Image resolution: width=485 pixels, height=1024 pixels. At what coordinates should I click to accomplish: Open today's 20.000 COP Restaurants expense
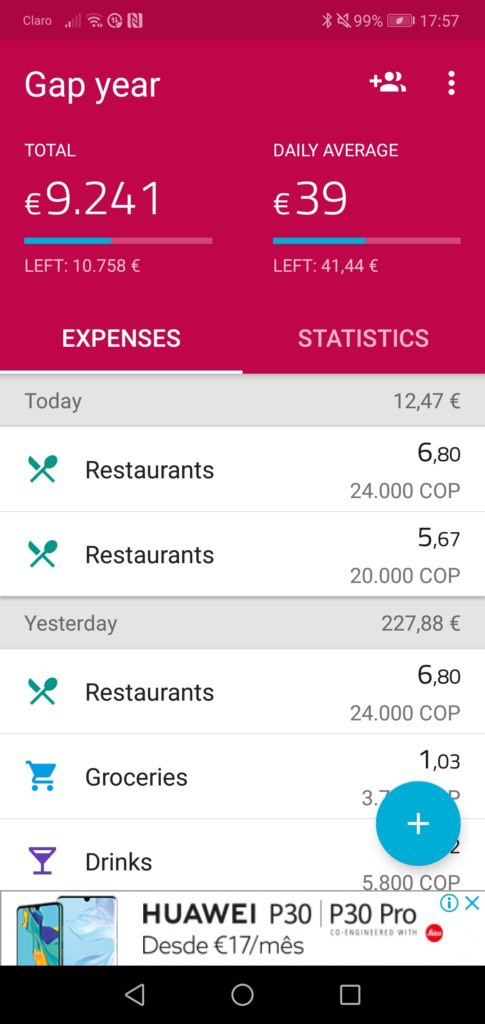click(242, 554)
